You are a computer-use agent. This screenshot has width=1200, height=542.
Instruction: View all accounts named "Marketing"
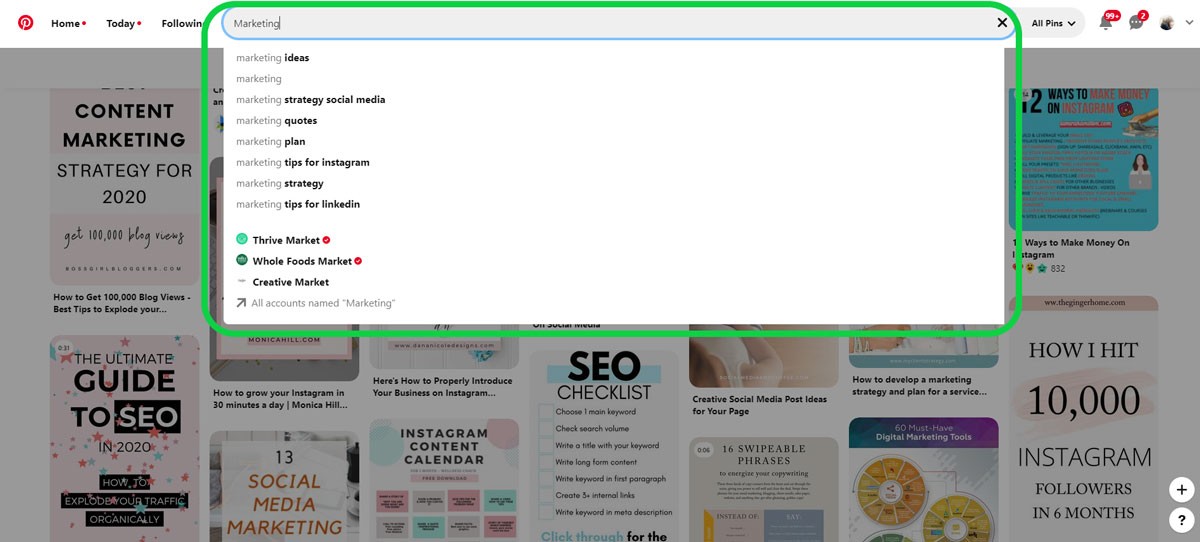point(323,303)
